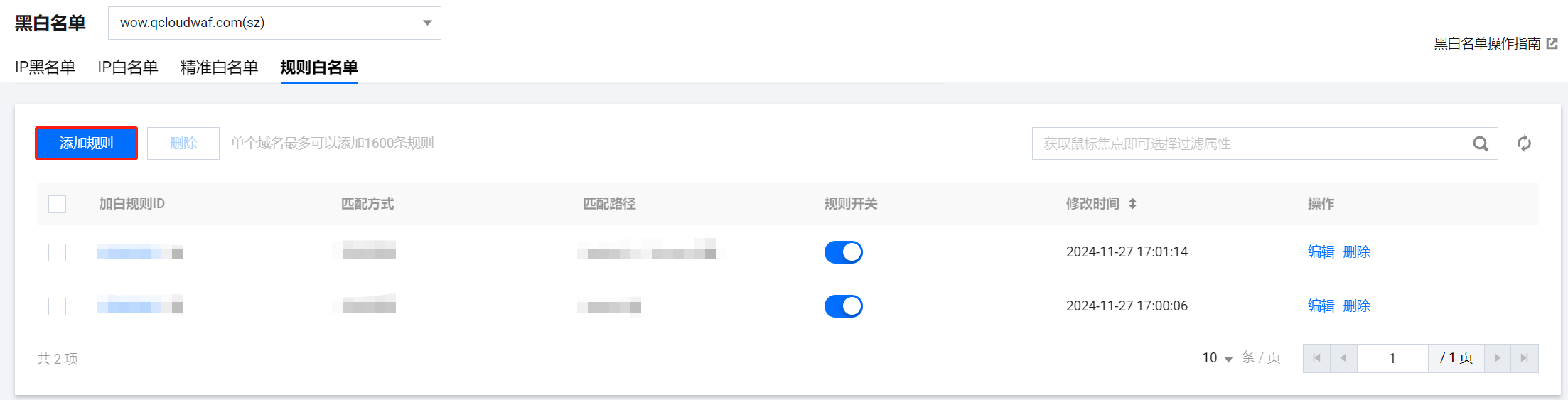
Task: Click 编辑 for the 17:01:14 rule
Action: click(x=1321, y=252)
